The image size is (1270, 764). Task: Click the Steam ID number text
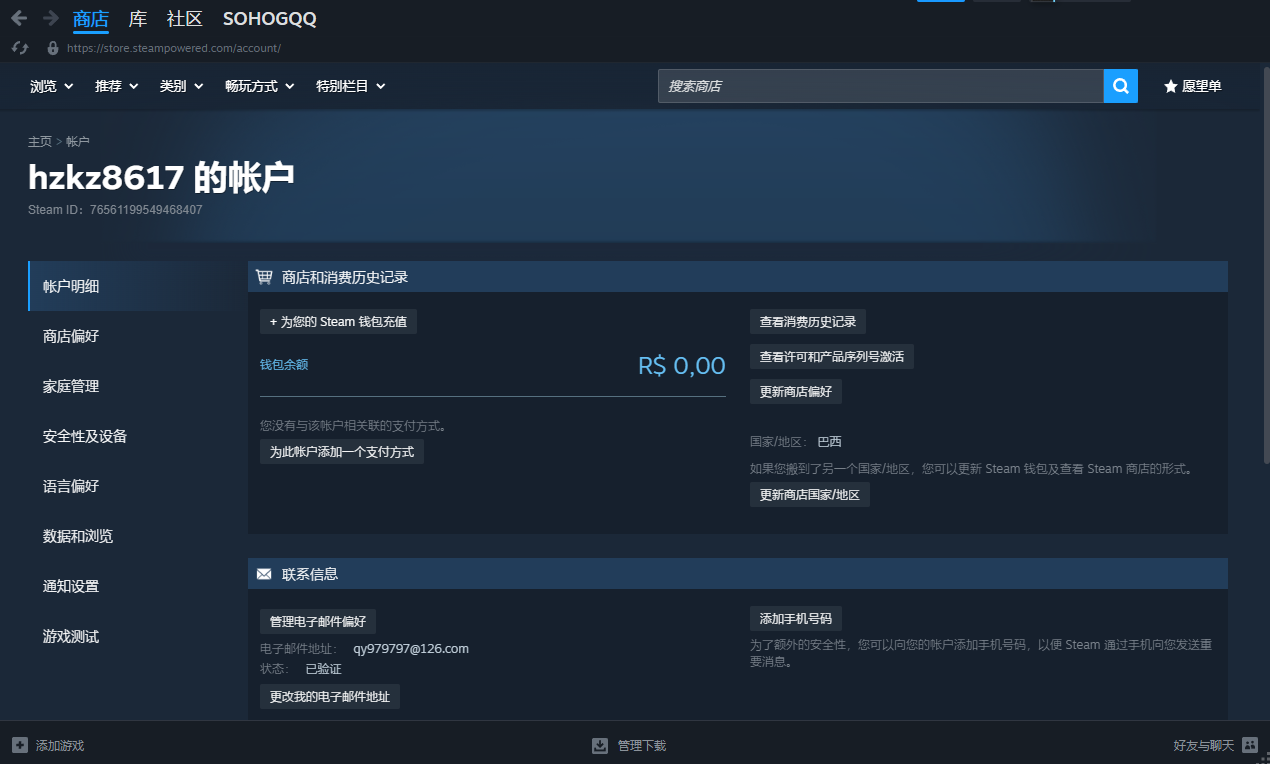click(146, 210)
